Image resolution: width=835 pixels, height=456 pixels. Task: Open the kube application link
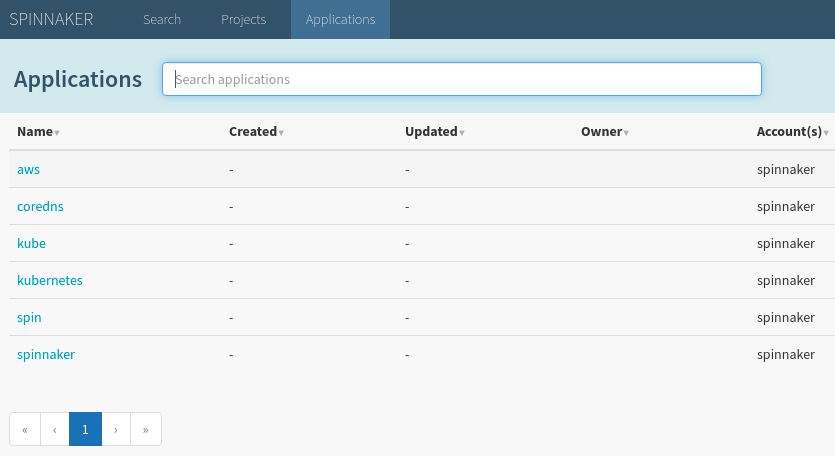[x=31, y=243]
